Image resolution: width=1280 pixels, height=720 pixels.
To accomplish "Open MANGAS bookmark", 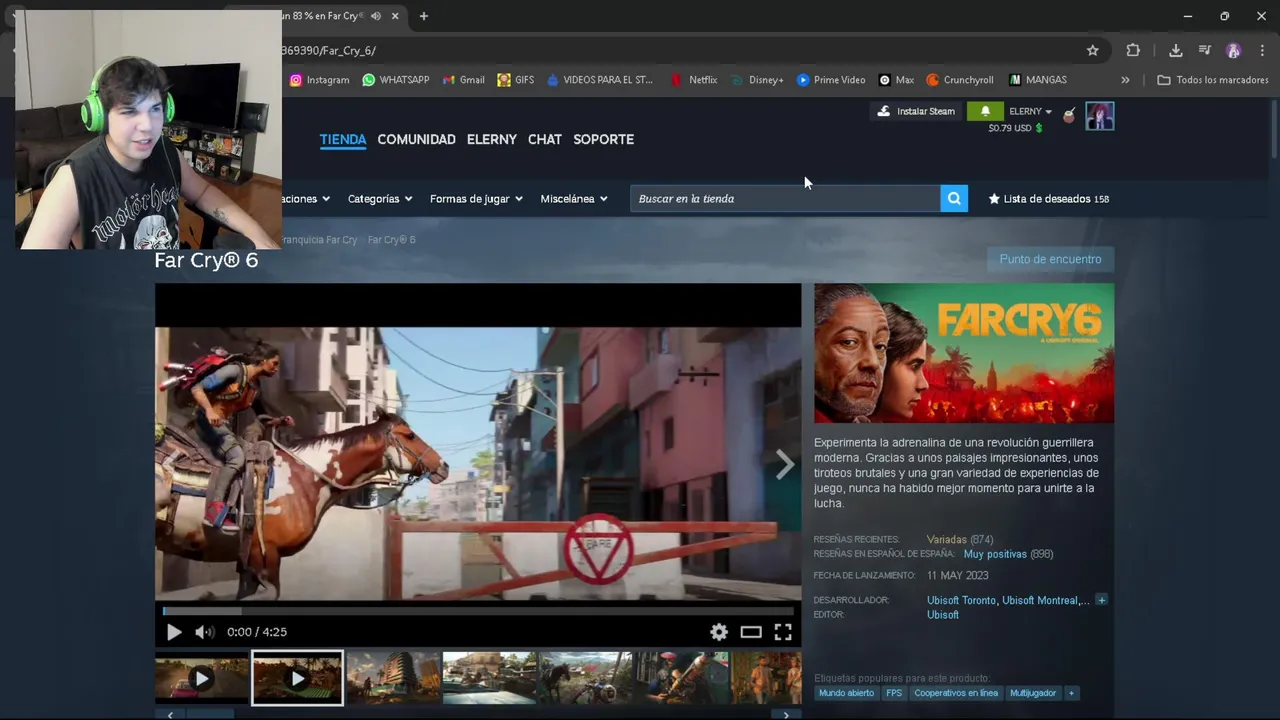I will click(x=1038, y=80).
